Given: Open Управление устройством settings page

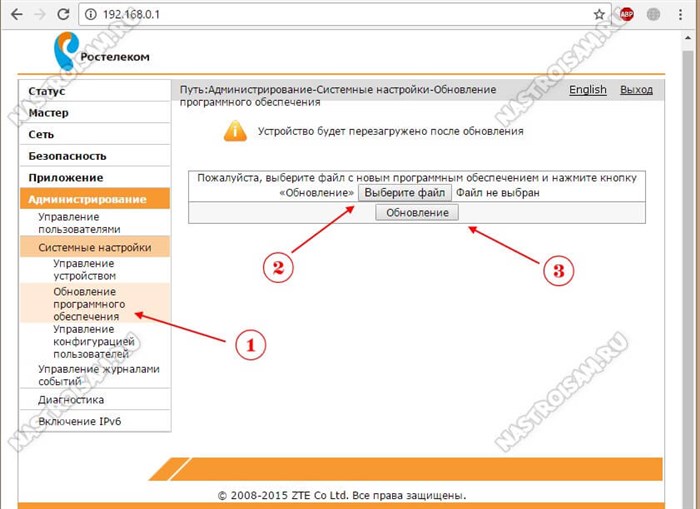Looking at the screenshot, I should click(x=84, y=270).
